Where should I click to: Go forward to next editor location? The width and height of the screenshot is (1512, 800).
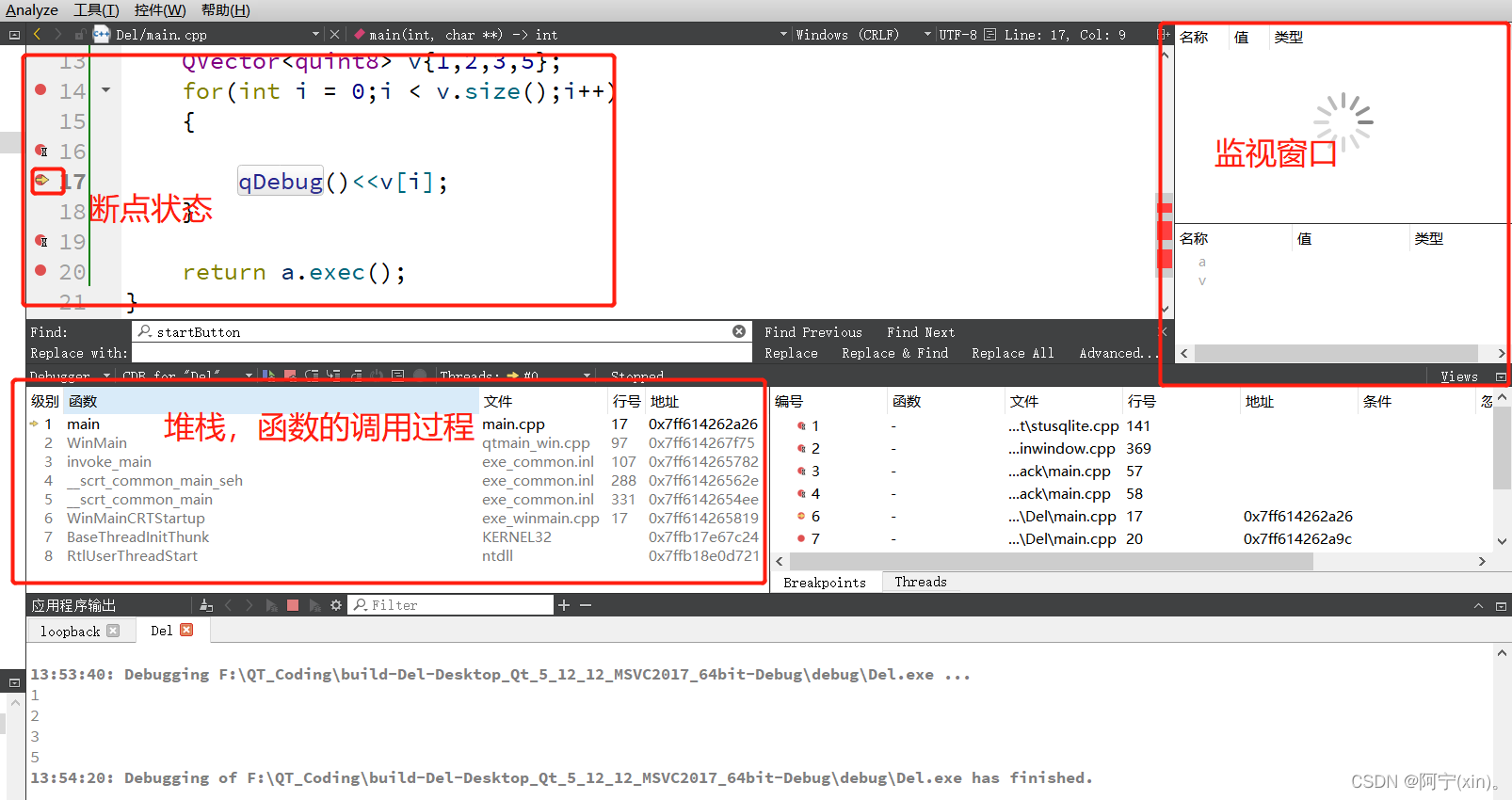pos(58,34)
